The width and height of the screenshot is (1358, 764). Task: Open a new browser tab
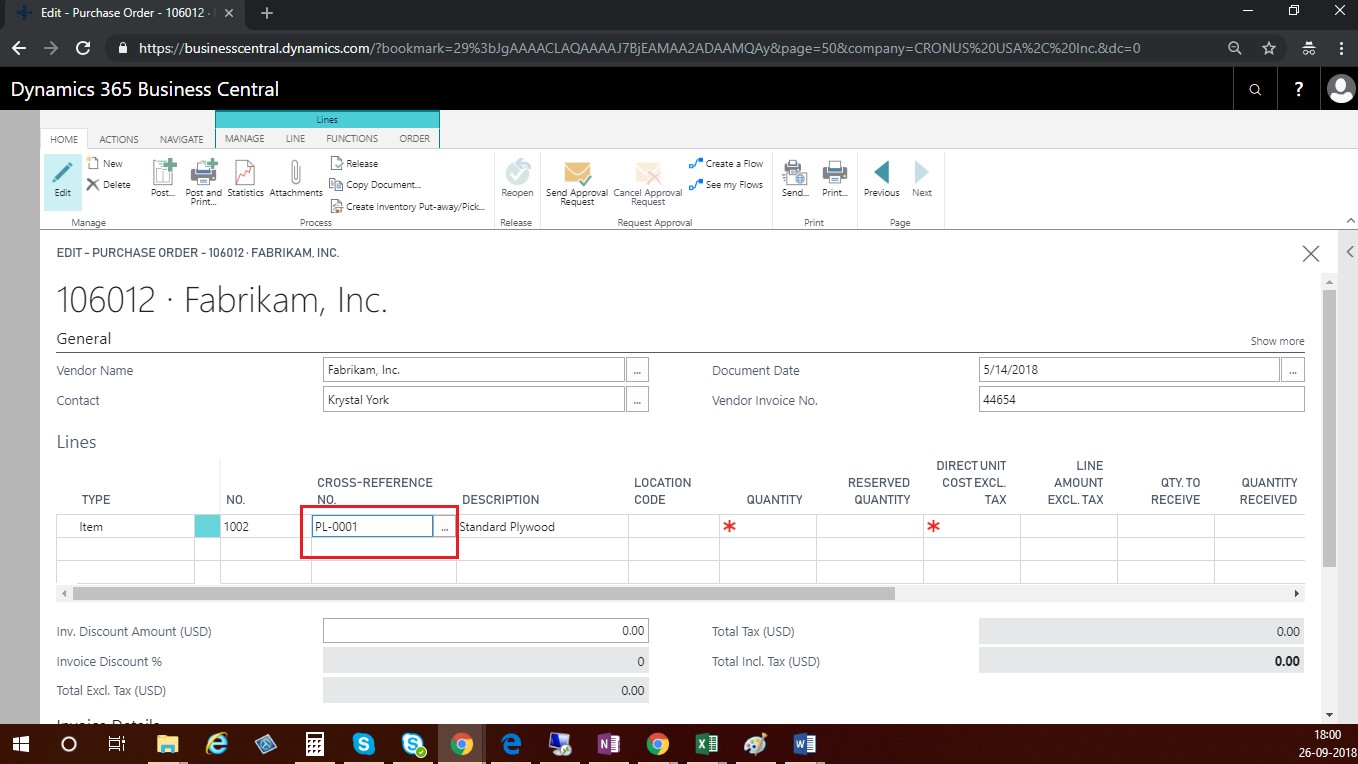[267, 13]
